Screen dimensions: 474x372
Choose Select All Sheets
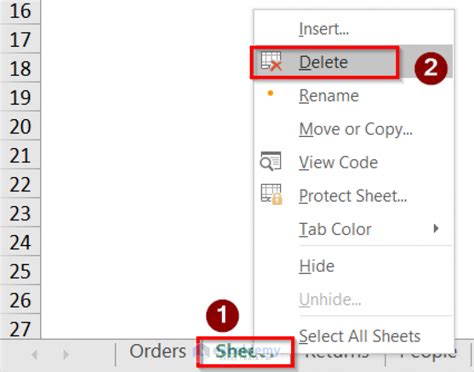coord(359,336)
